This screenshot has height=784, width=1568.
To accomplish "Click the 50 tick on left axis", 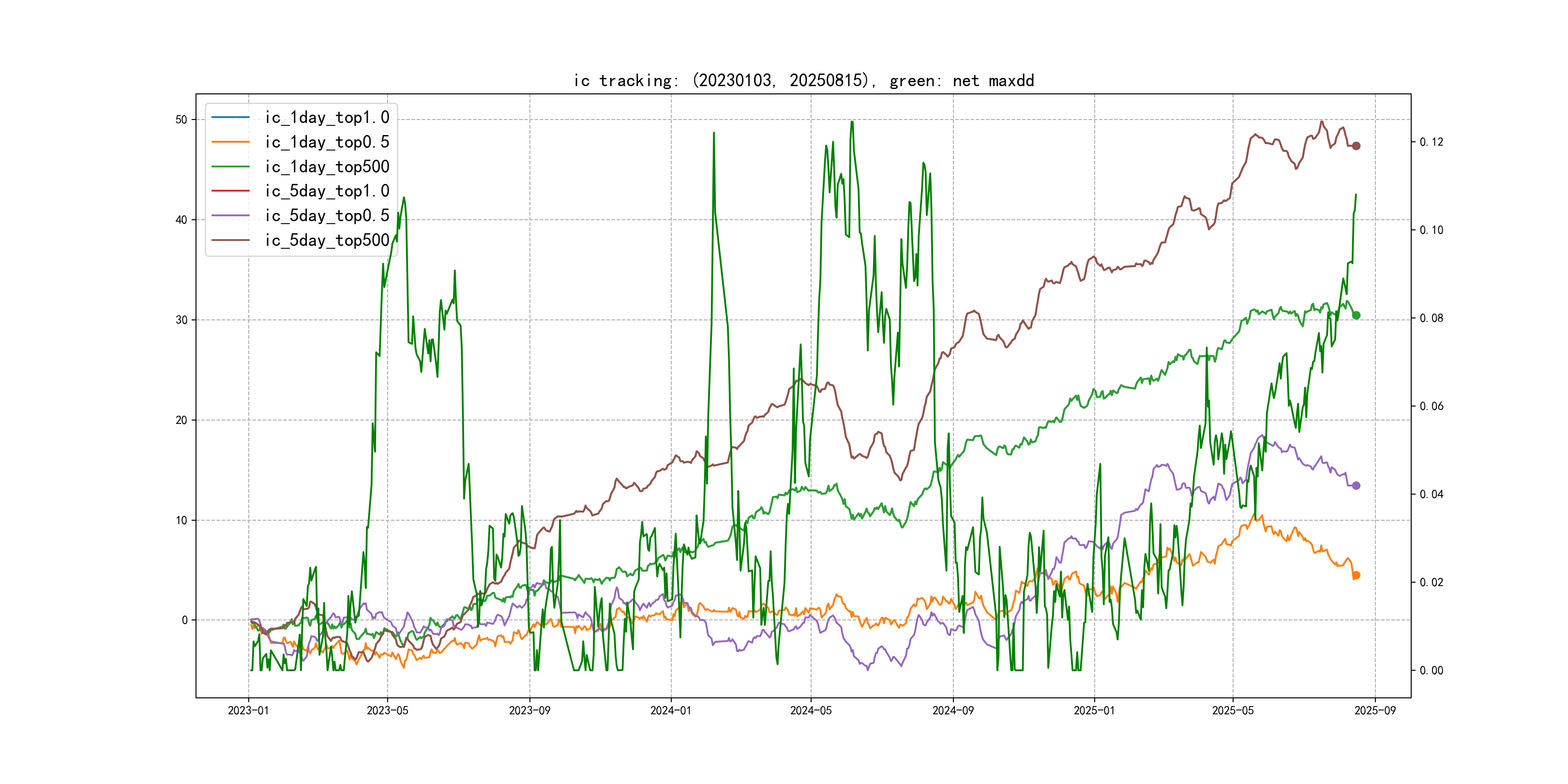I will [x=181, y=120].
